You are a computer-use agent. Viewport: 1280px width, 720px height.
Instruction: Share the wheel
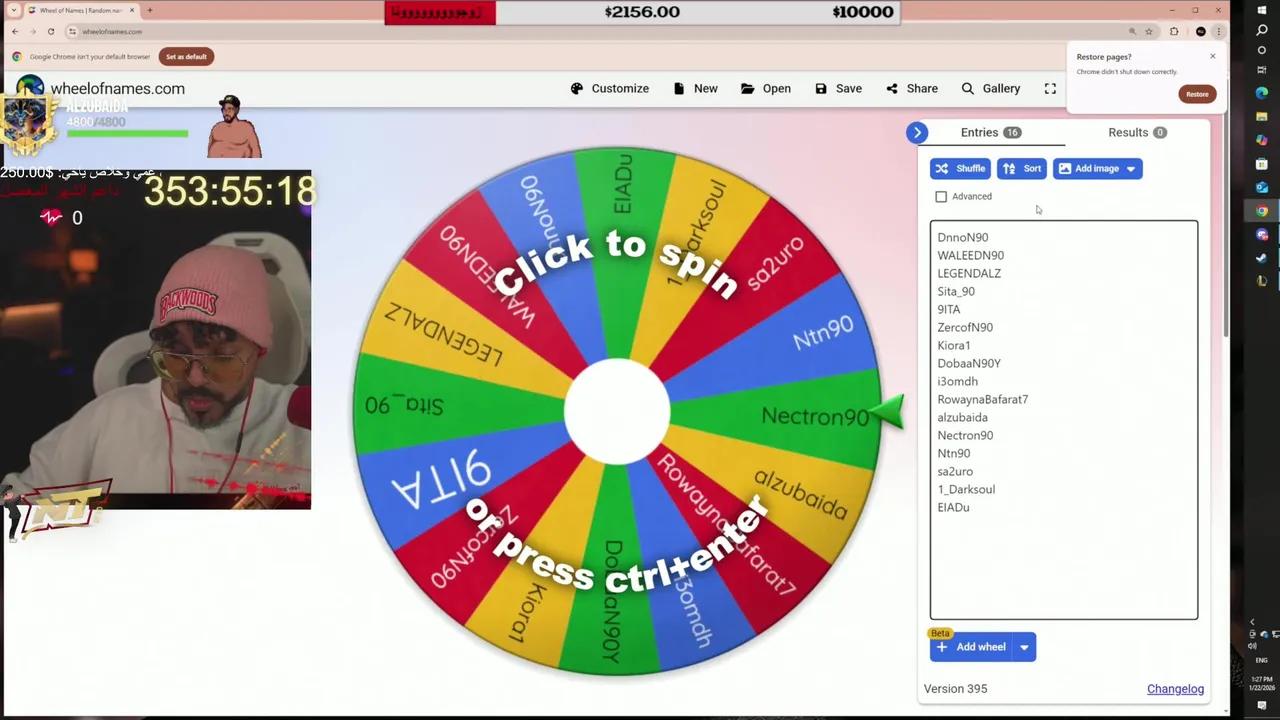coord(912,88)
